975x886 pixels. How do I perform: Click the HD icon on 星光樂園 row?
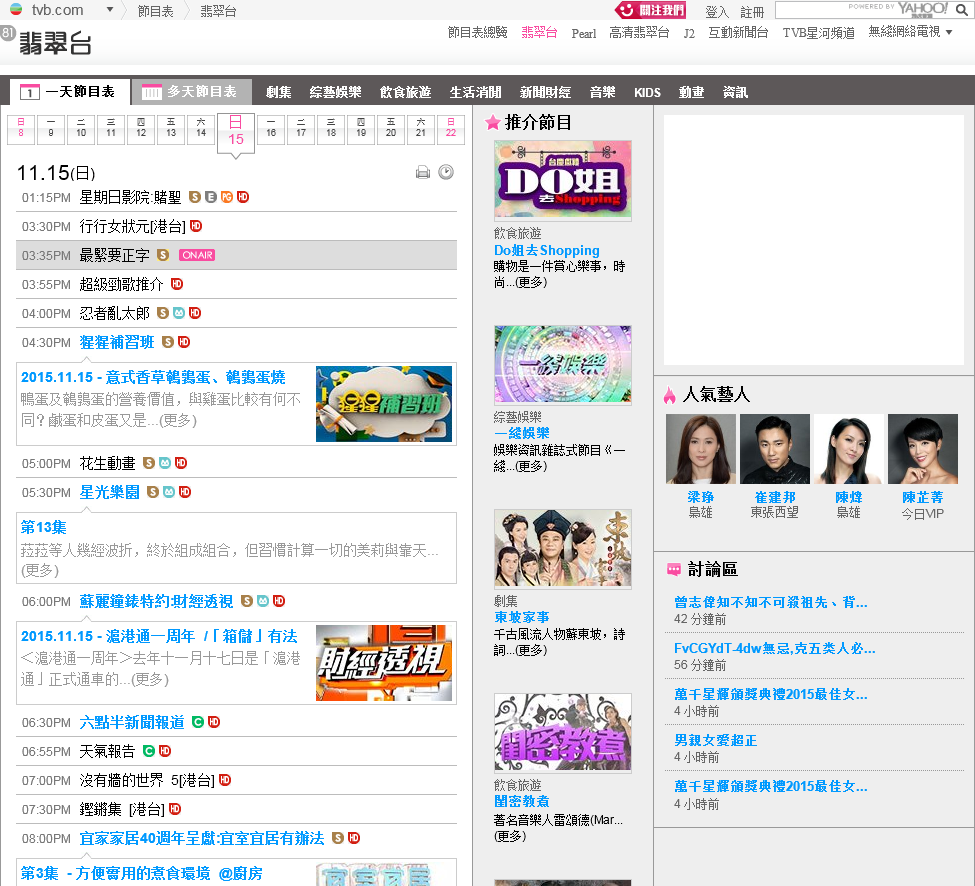pyautogui.click(x=185, y=492)
